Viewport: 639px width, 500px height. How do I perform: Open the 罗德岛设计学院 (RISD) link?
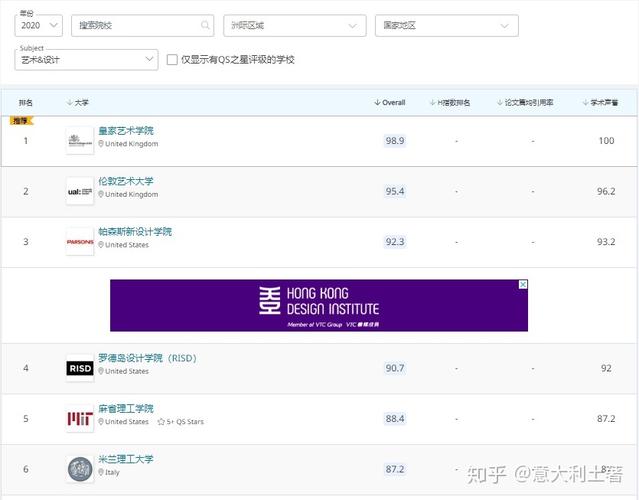coord(148,358)
